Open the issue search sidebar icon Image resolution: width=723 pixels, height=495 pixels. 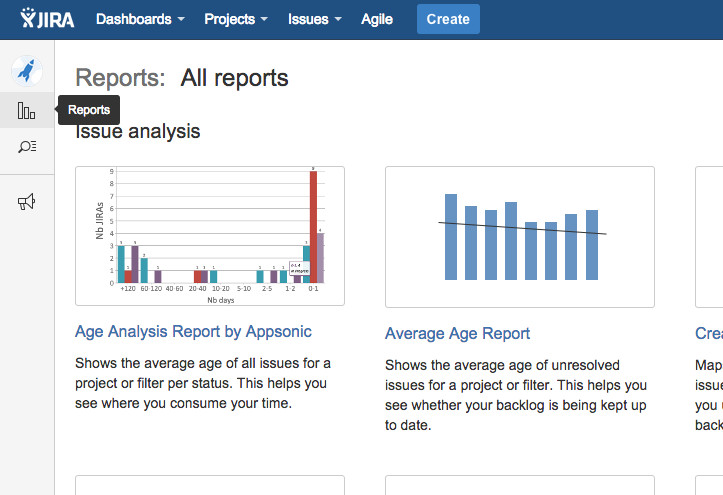tap(27, 147)
